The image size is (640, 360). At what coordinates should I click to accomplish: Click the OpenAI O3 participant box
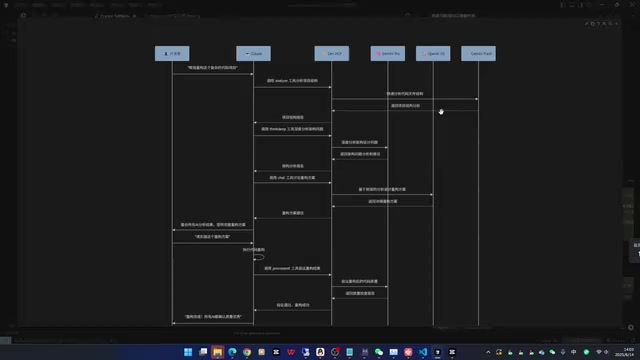433,53
